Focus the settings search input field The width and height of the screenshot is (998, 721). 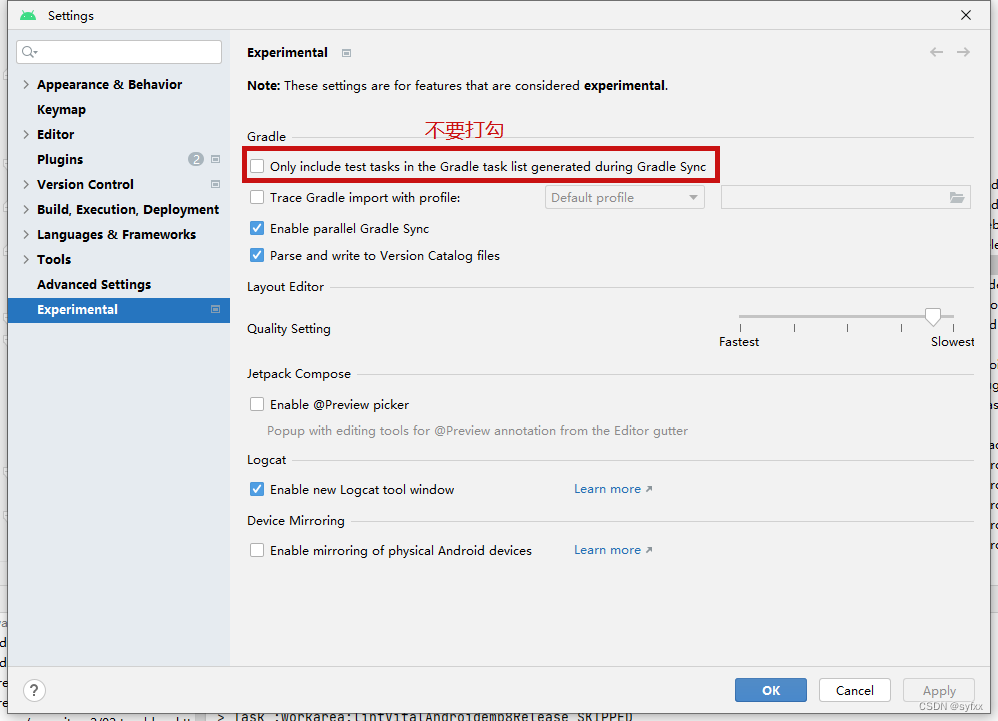point(119,52)
